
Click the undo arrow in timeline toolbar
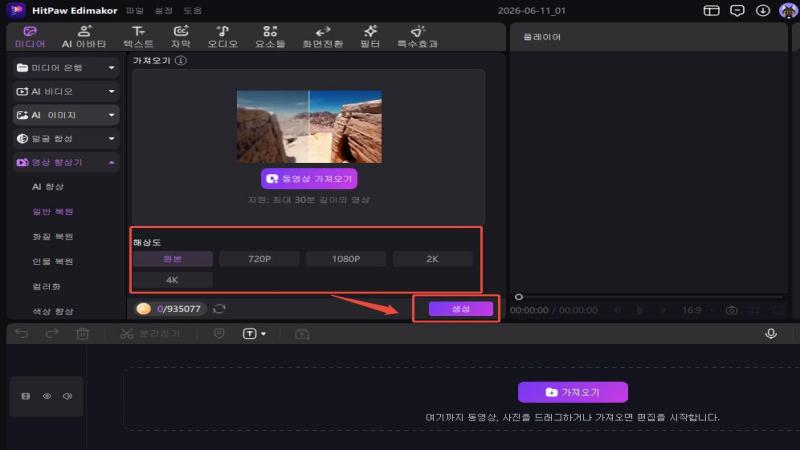coord(22,334)
